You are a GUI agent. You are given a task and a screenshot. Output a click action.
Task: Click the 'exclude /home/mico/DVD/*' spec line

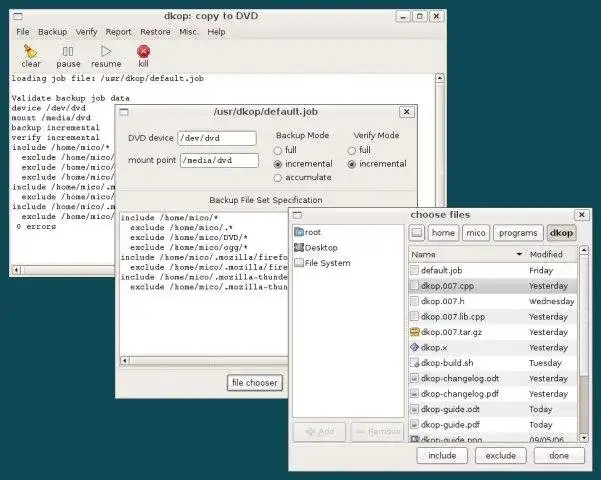click(189, 237)
